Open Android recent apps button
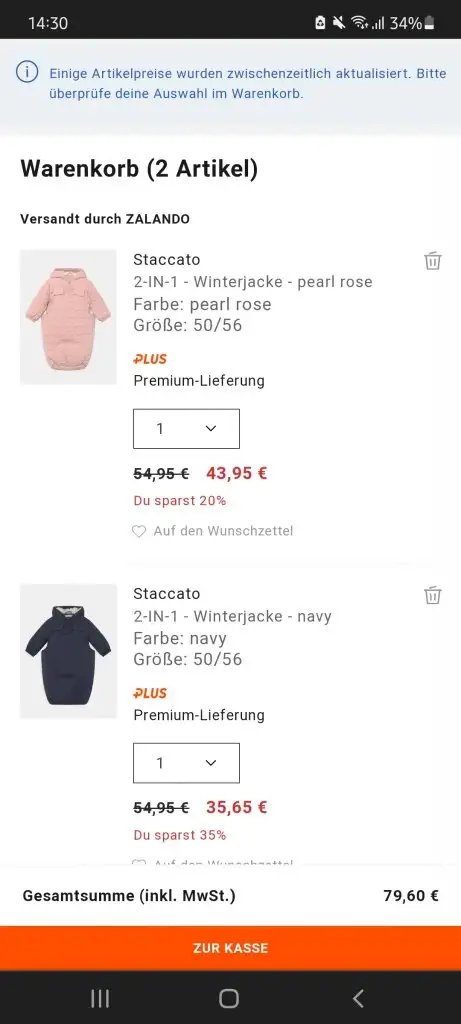This screenshot has width=461, height=1024. (100, 998)
